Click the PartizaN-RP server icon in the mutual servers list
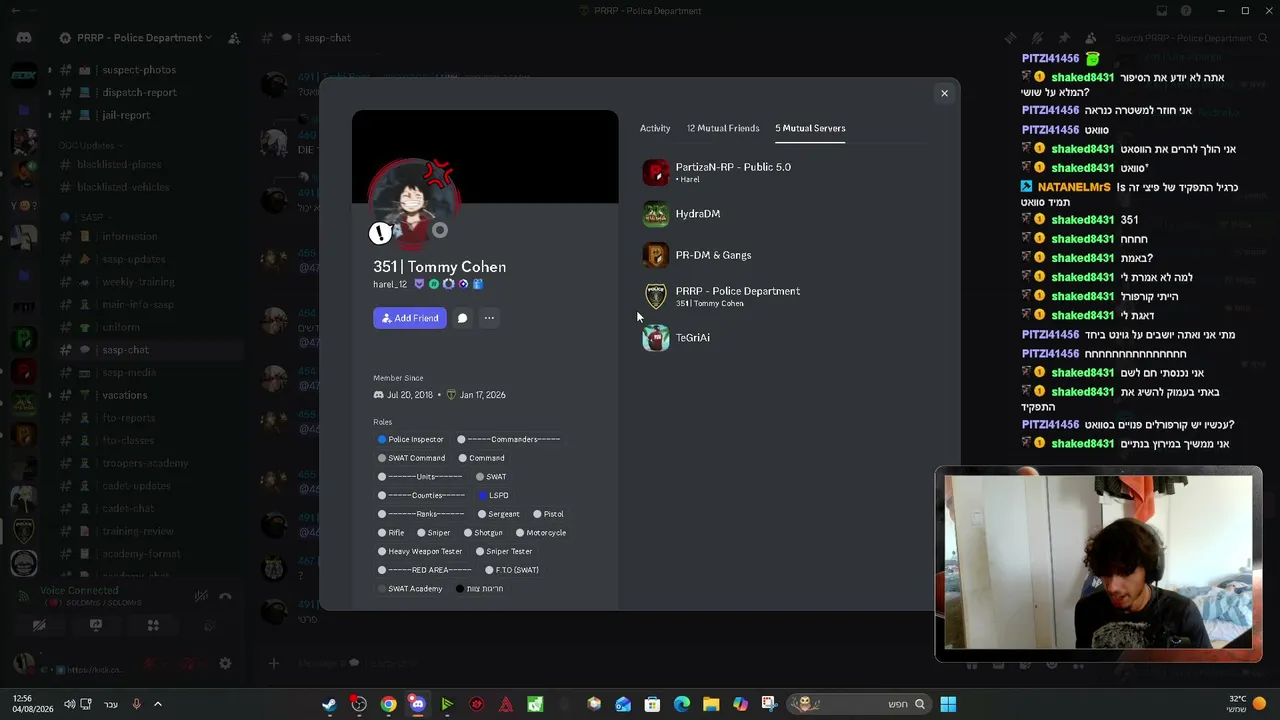The height and width of the screenshot is (720, 1280). pos(655,172)
